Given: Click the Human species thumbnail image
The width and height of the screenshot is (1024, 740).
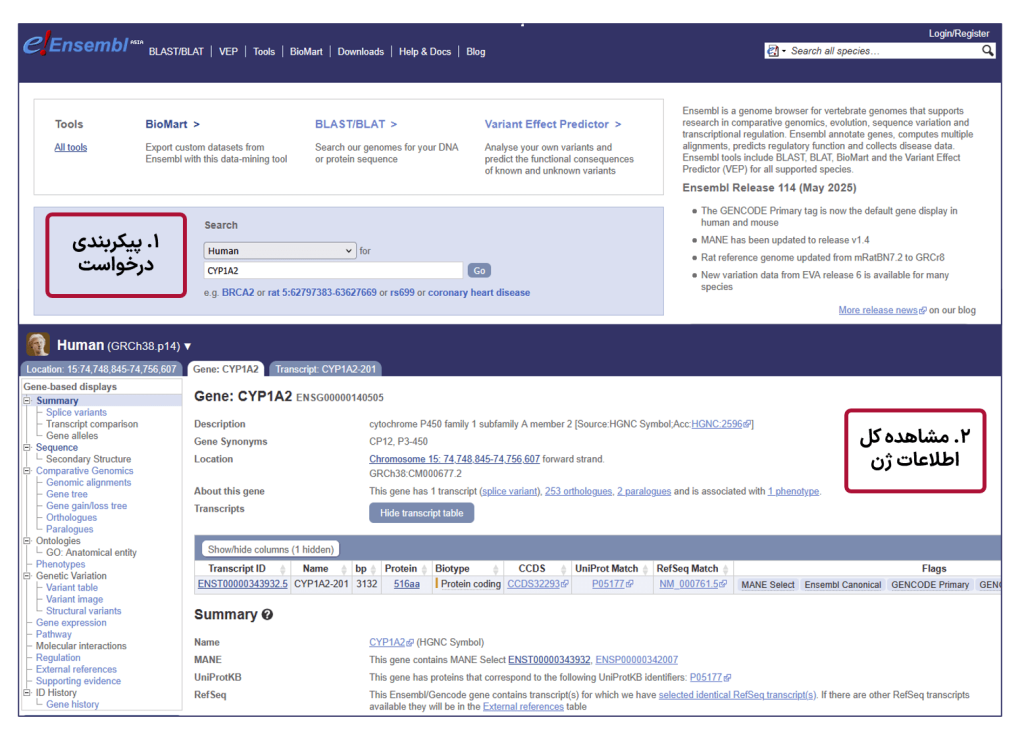Looking at the screenshot, I should 38,345.
